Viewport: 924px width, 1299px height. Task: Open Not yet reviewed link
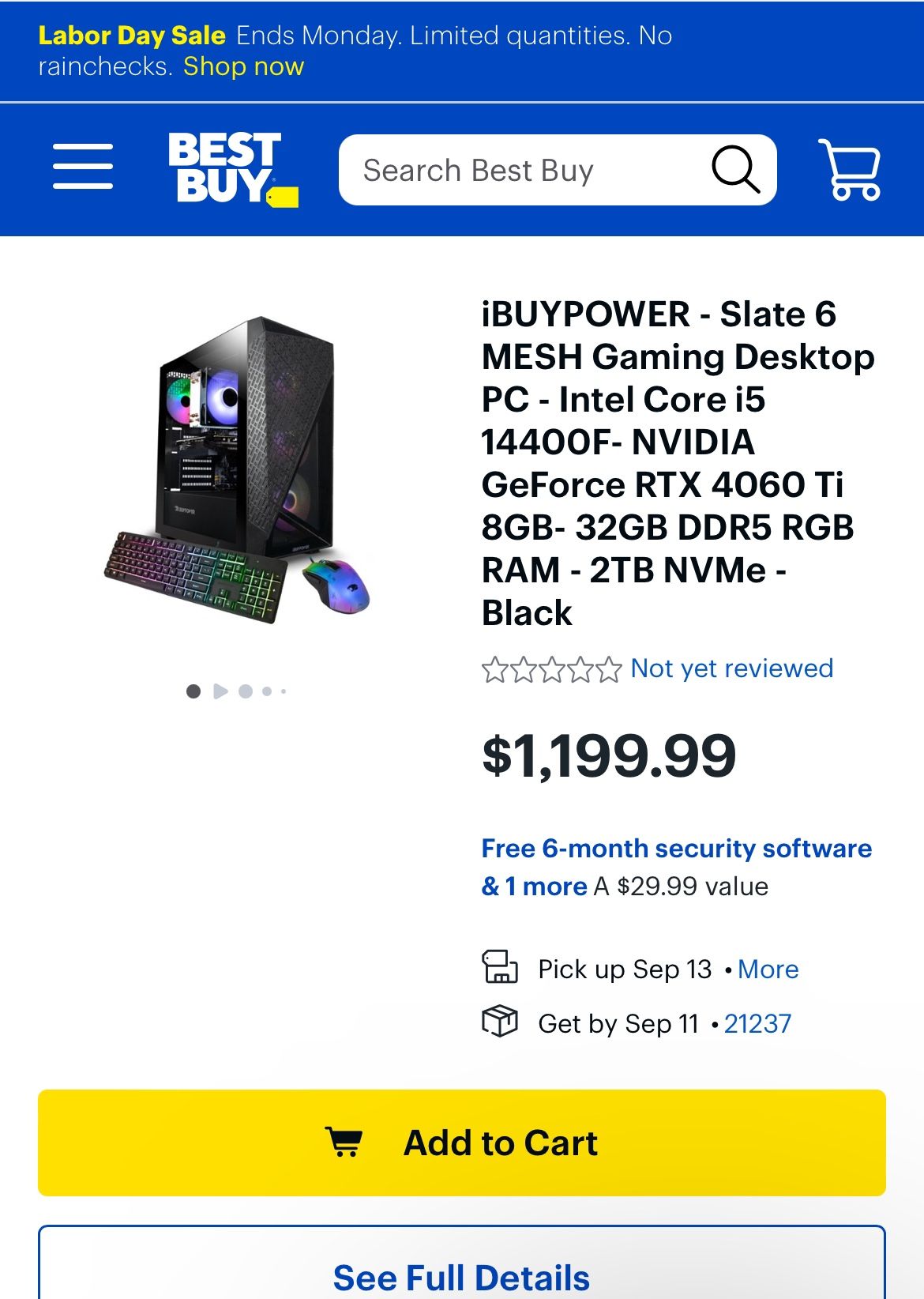pos(731,668)
